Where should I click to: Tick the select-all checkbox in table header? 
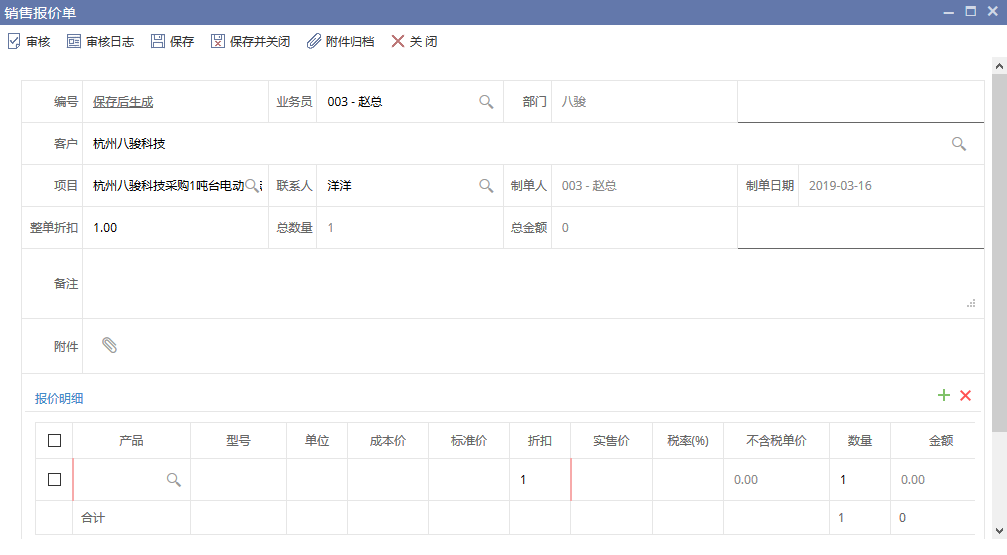(x=55, y=441)
